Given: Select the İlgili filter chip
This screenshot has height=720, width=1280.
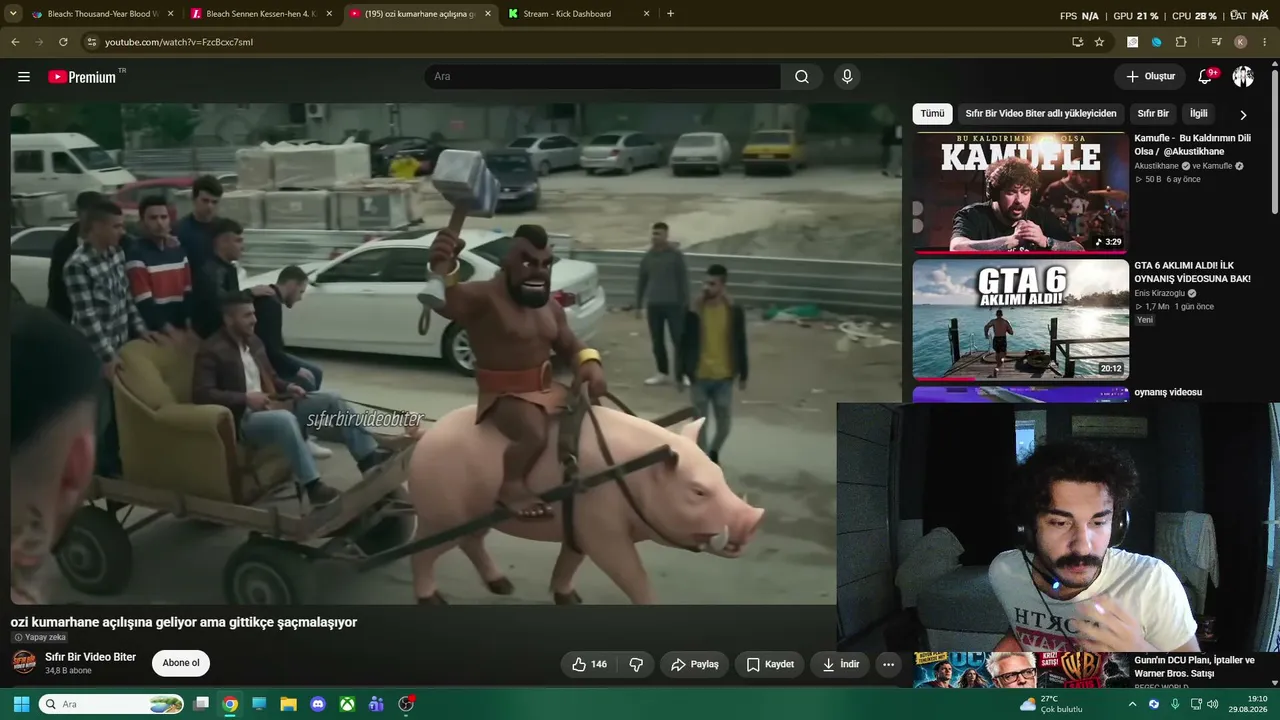Looking at the screenshot, I should tap(1199, 114).
